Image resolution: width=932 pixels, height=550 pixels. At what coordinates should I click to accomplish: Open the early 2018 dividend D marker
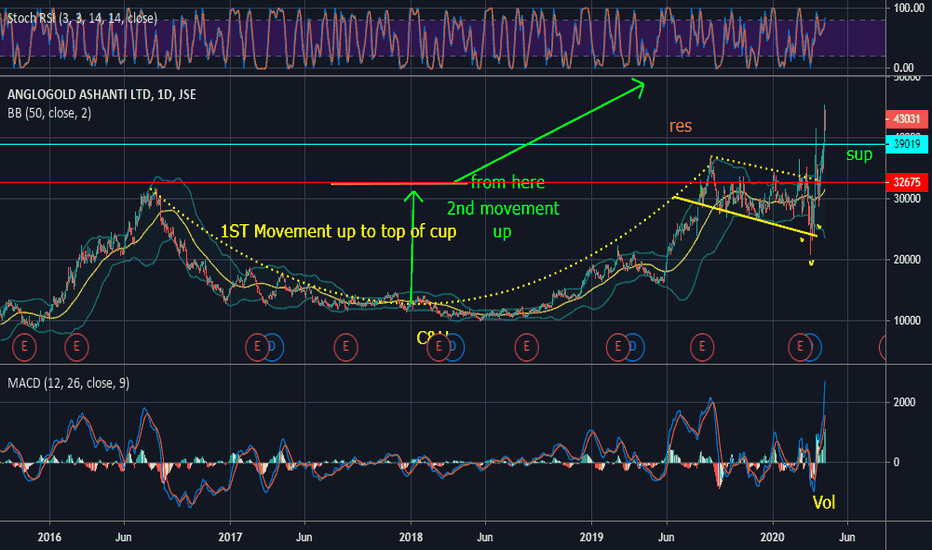click(x=455, y=347)
